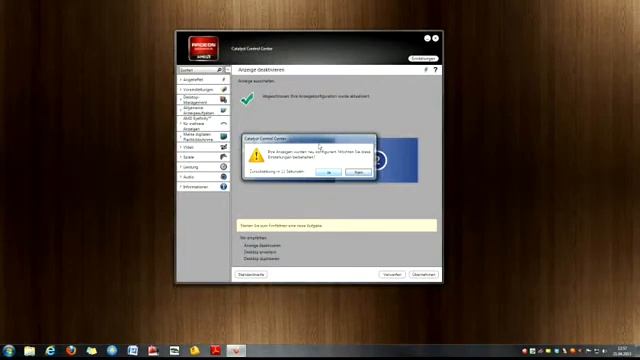Pin the page using the pin icon beside help
Image resolution: width=640 pixels, height=360 pixels.
[426, 70]
